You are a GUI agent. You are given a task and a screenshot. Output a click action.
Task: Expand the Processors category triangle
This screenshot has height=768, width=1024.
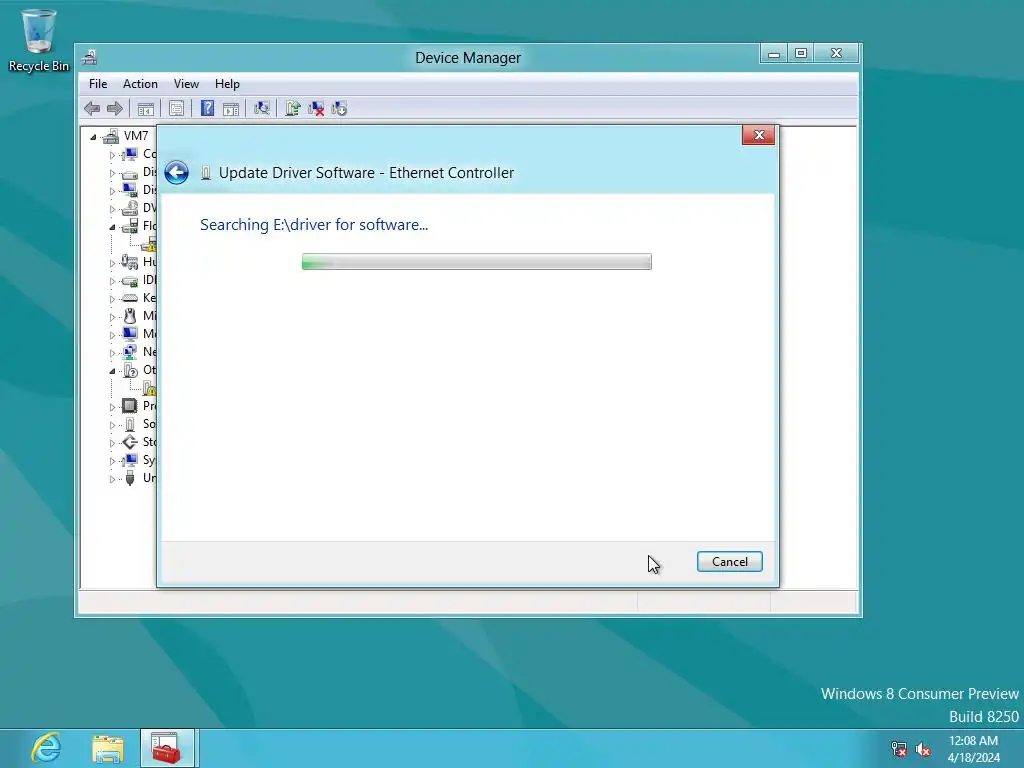(112, 407)
